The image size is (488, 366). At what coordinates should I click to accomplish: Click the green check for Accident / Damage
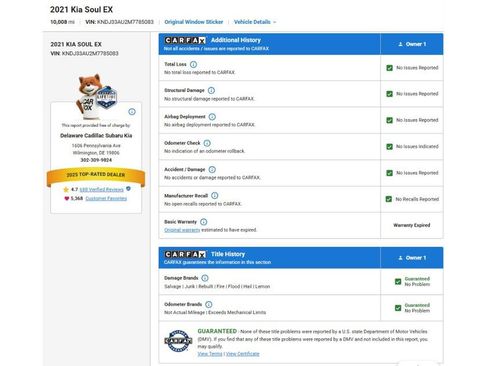[x=389, y=173]
